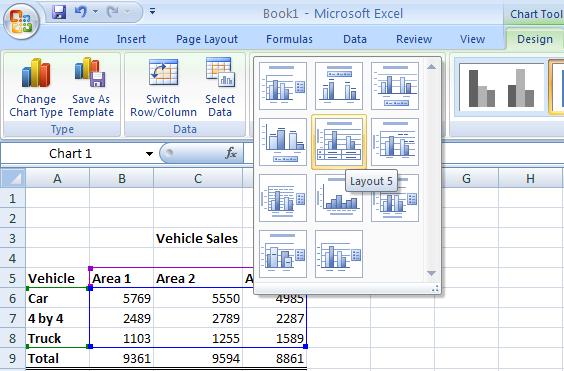Apply chart Layout 10 thumbnail
564x371 pixels.
pos(283,254)
